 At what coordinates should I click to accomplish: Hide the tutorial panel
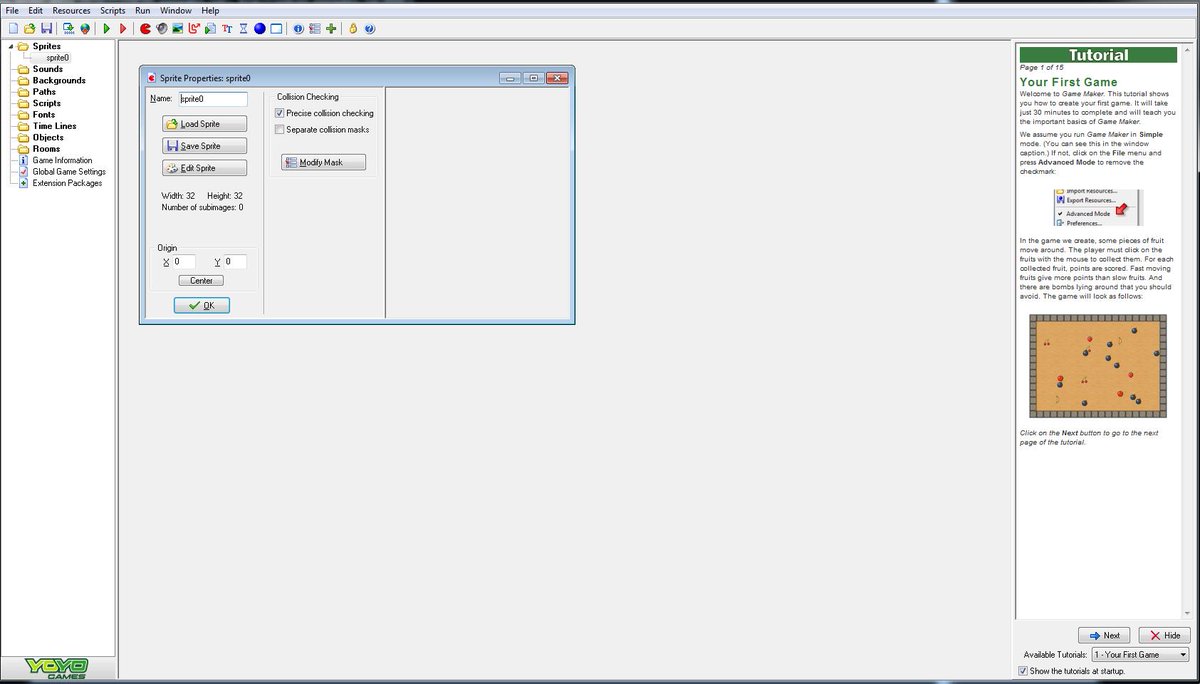[1164, 635]
